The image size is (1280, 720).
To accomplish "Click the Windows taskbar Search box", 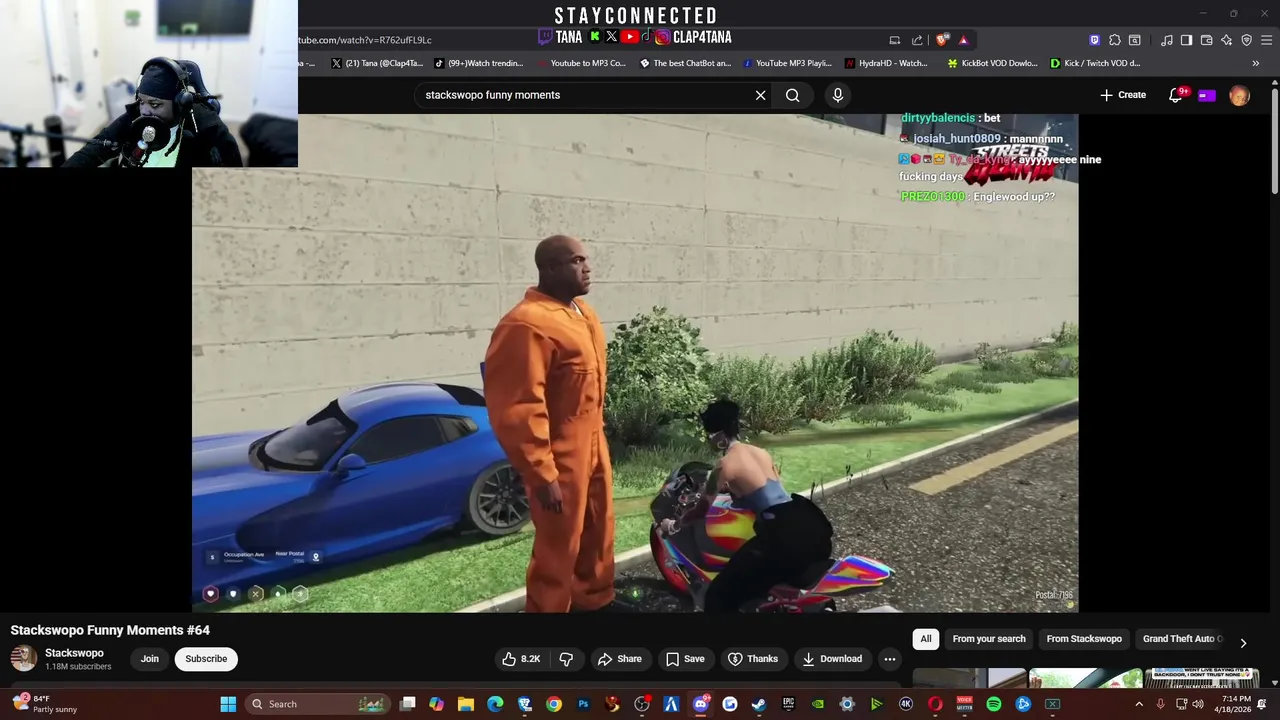I will point(318,704).
